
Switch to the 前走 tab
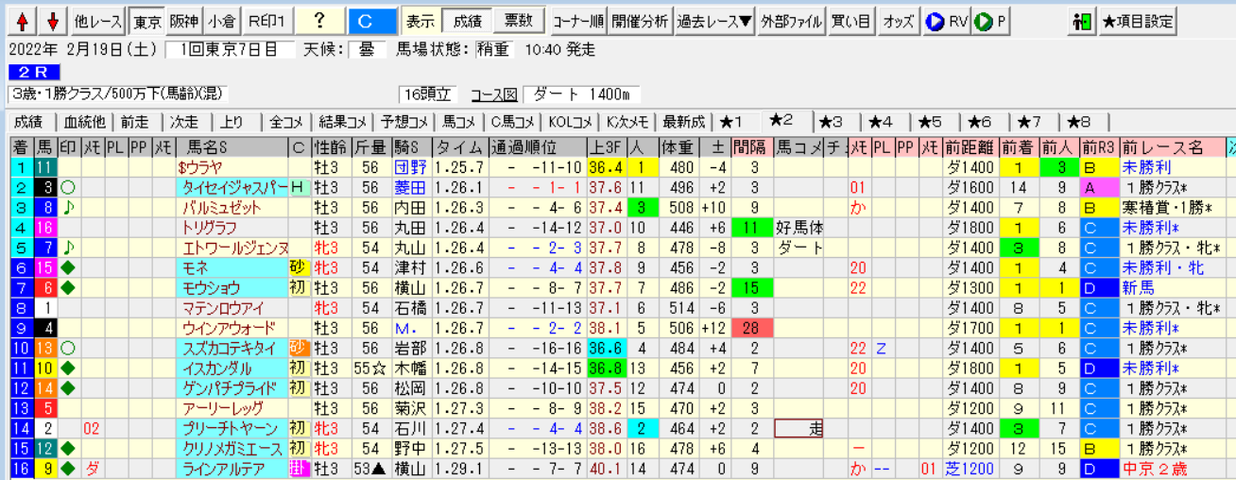click(x=135, y=122)
